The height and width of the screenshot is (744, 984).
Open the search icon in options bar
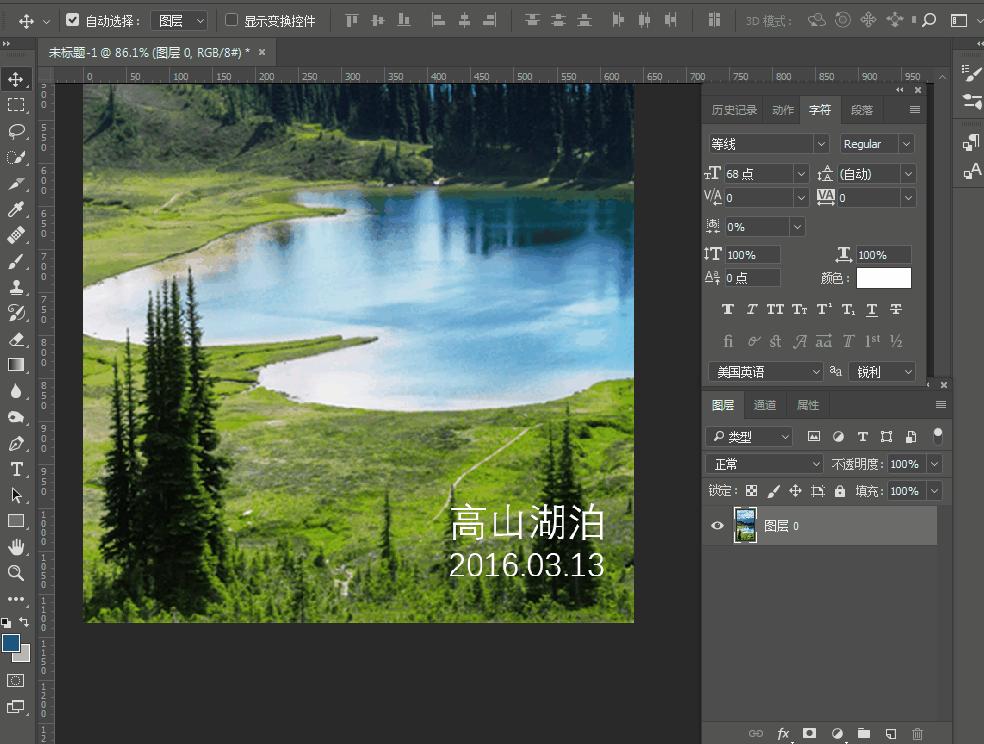click(x=929, y=20)
